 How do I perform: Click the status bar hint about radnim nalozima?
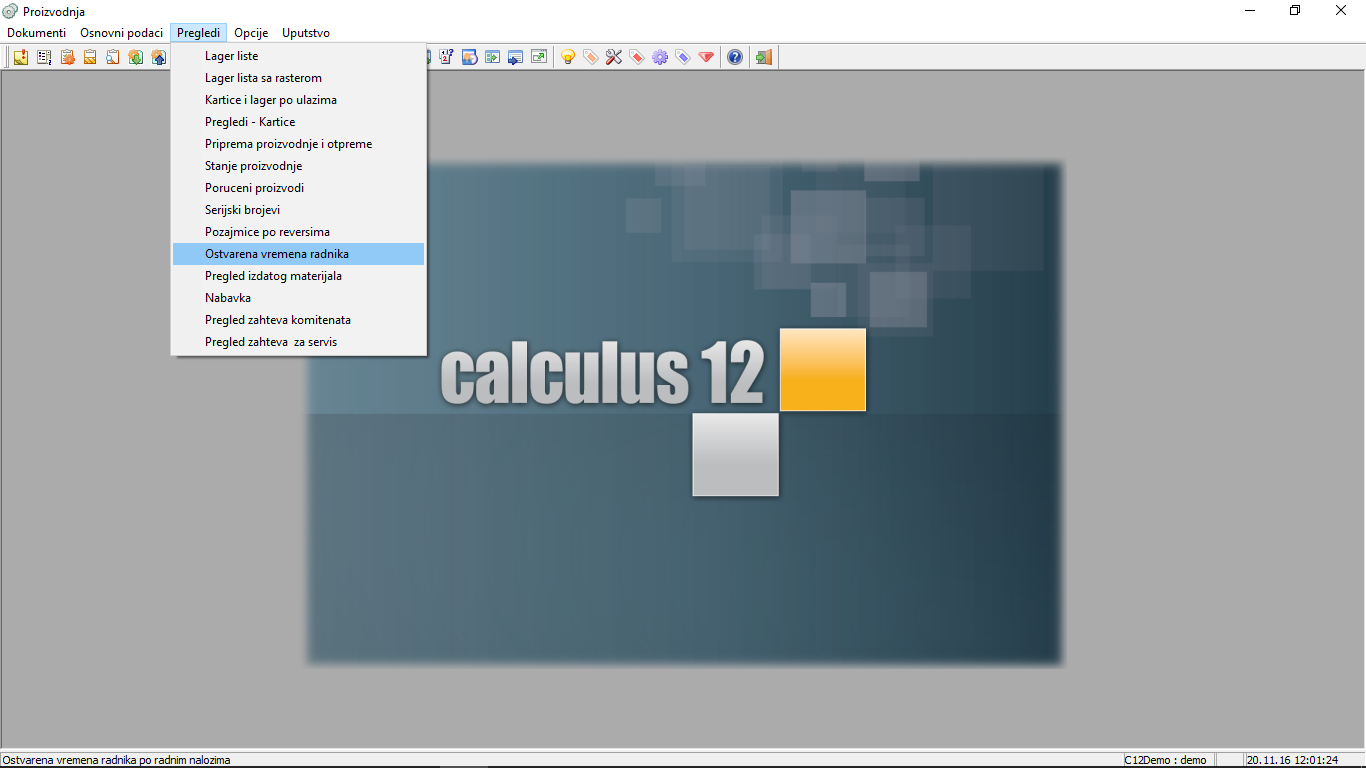coord(116,760)
